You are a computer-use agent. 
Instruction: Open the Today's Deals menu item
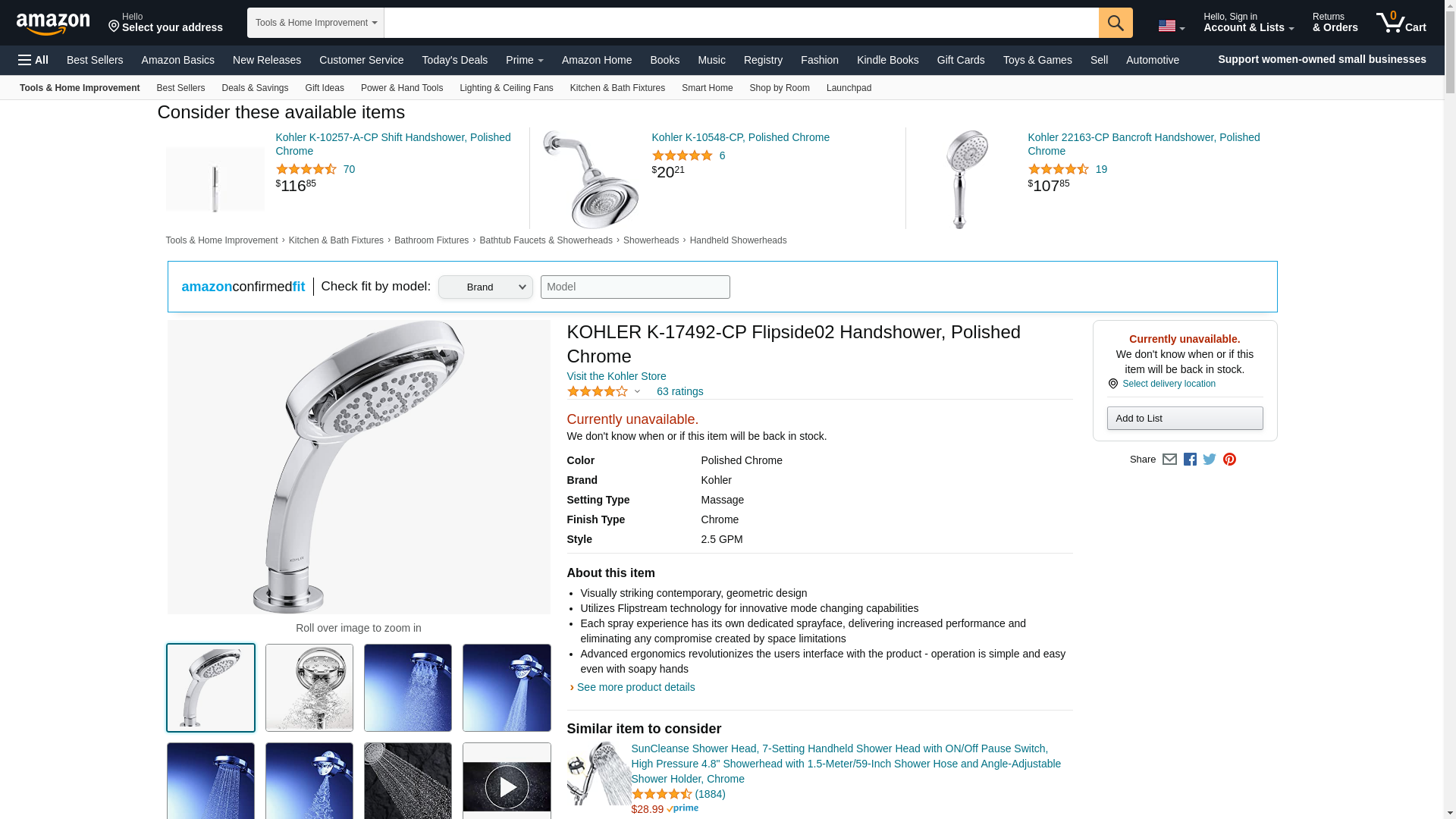pos(454,60)
